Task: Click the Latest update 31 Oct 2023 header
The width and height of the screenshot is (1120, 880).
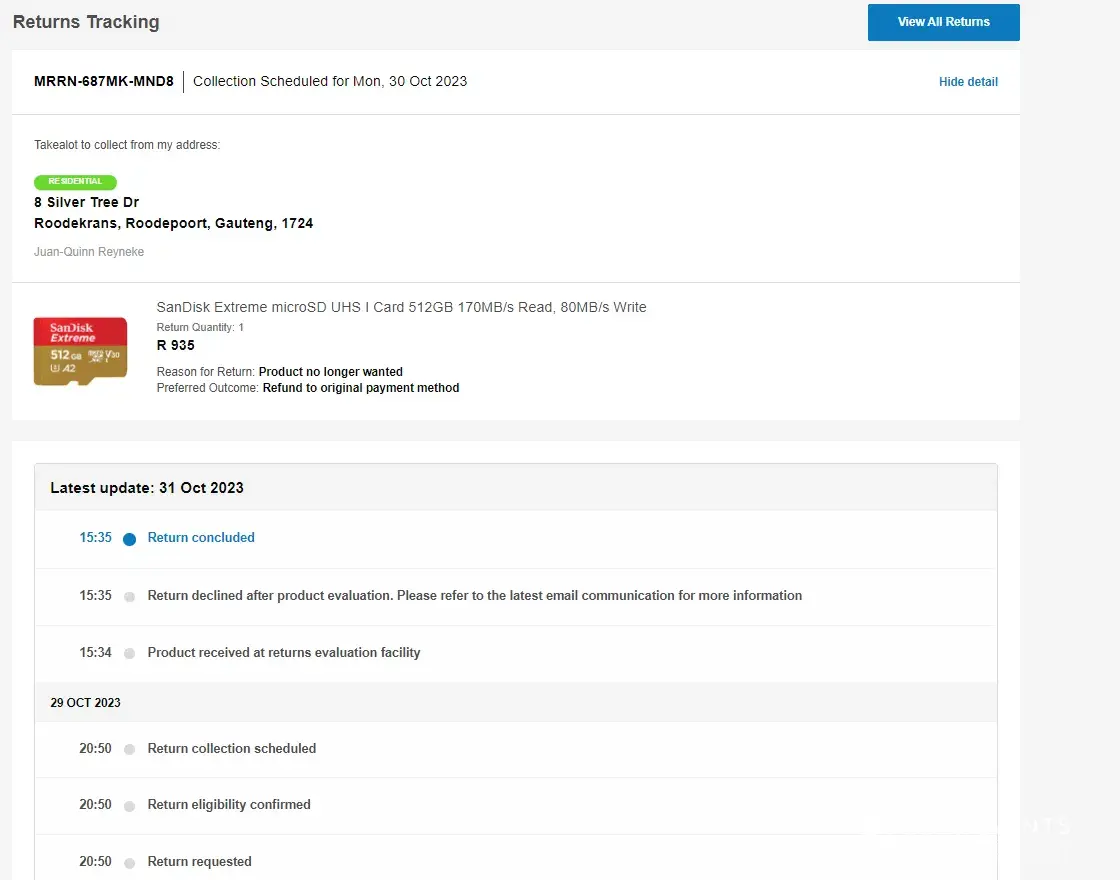Action: (147, 488)
